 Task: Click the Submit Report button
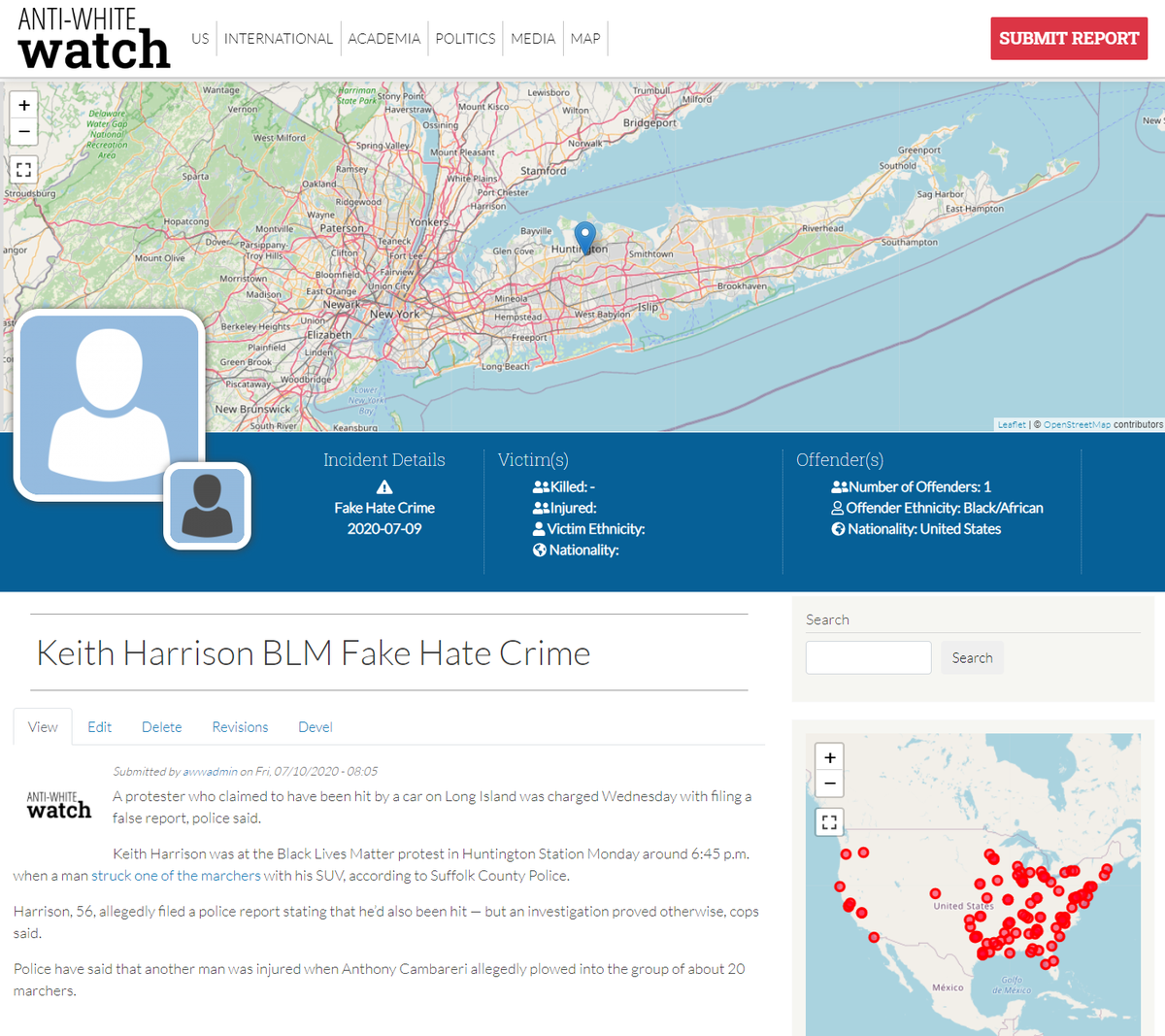[x=1069, y=39]
